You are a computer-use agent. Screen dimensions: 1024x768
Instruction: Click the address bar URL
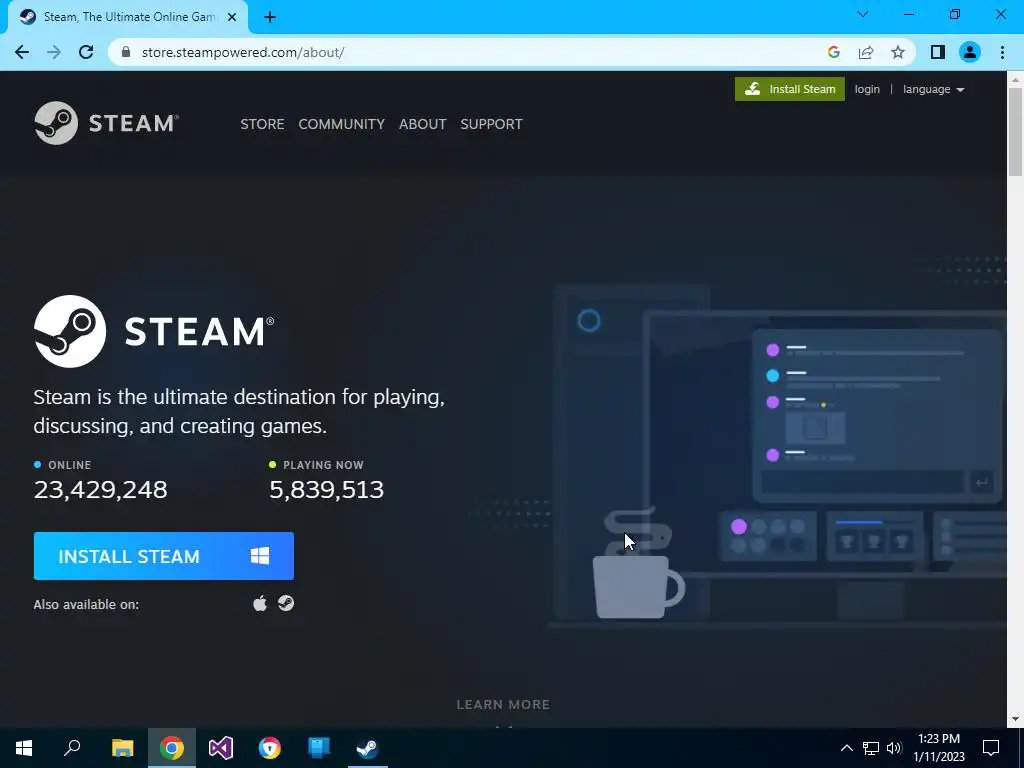pos(243,52)
